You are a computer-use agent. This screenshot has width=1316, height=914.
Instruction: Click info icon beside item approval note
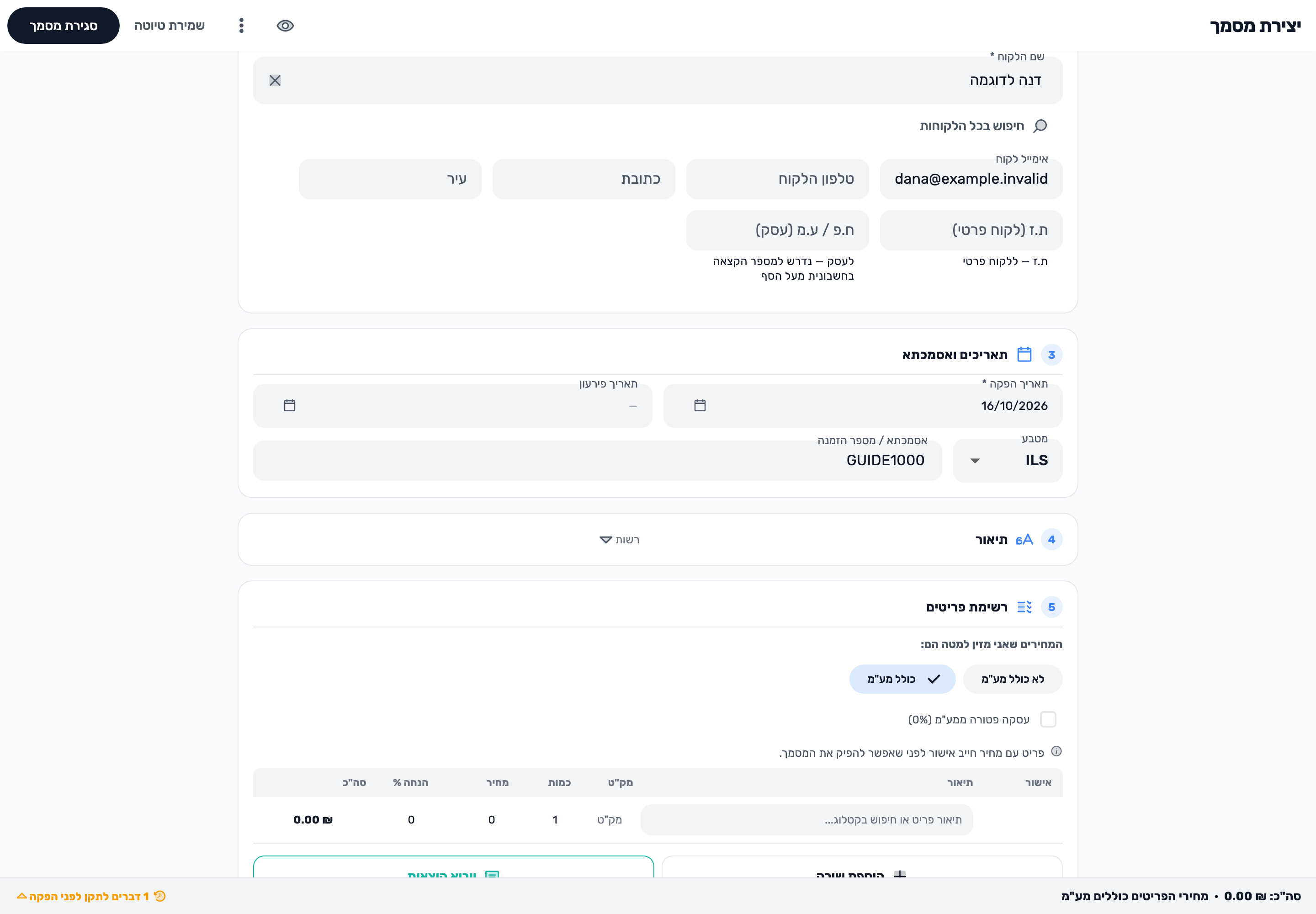1056,751
